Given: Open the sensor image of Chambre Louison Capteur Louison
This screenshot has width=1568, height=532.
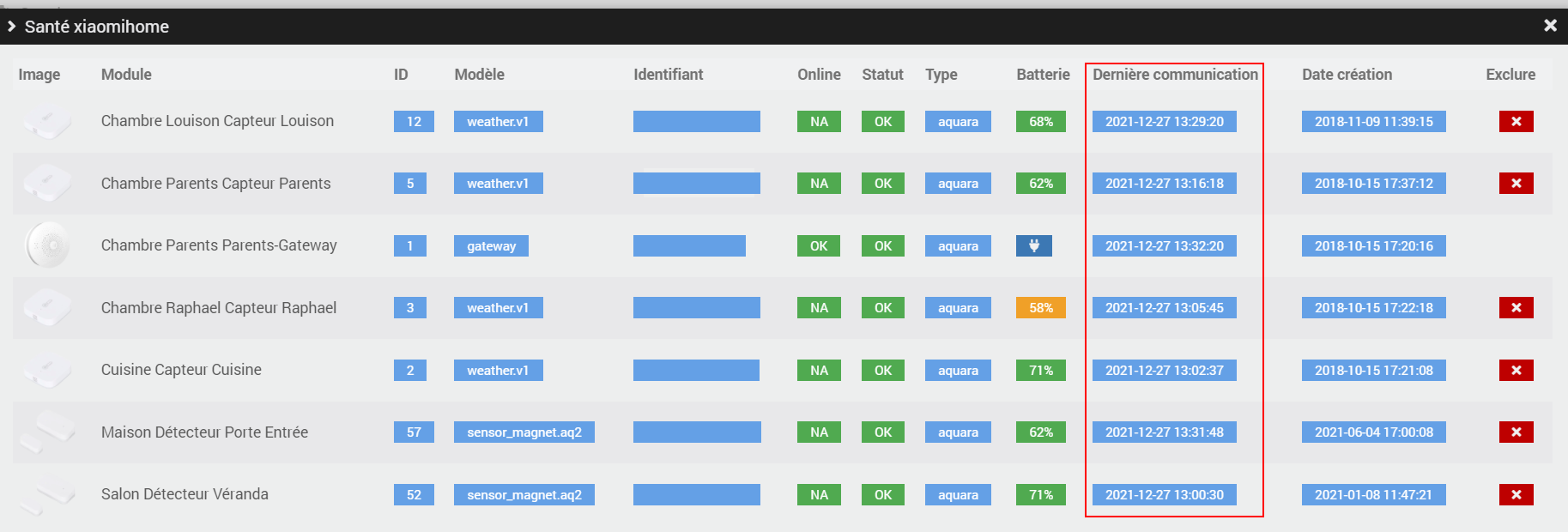Looking at the screenshot, I should [47, 122].
